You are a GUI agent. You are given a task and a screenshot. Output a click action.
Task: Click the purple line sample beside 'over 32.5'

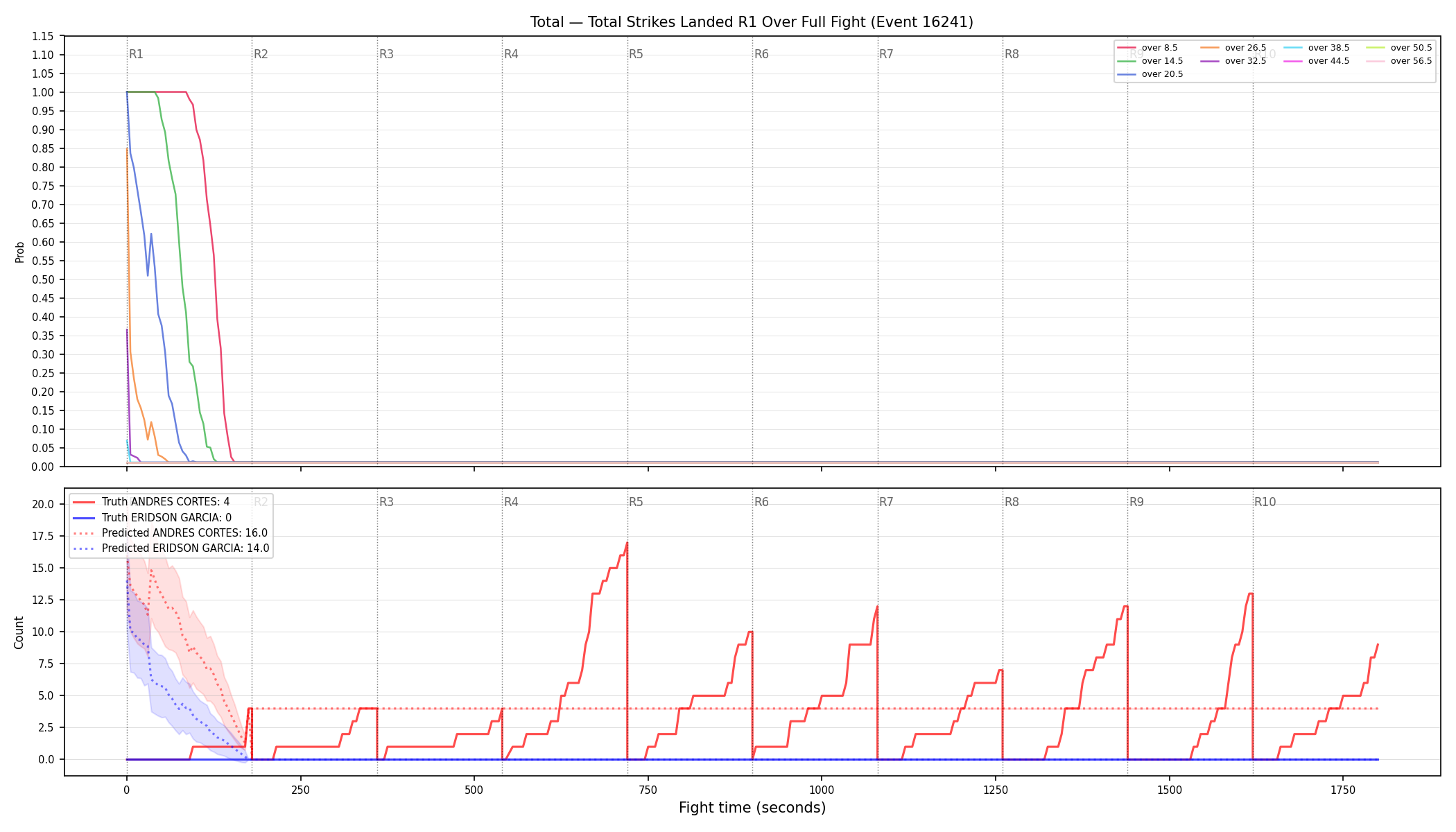click(x=1210, y=61)
